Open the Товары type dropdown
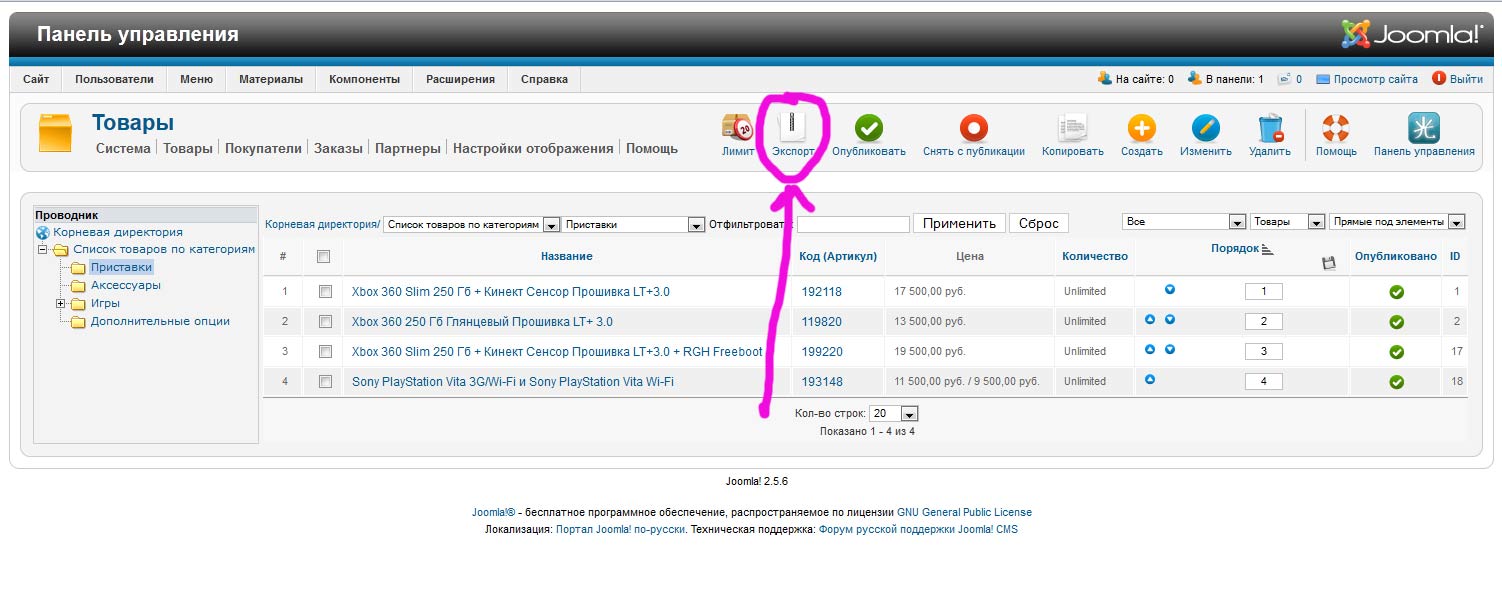 [1288, 222]
